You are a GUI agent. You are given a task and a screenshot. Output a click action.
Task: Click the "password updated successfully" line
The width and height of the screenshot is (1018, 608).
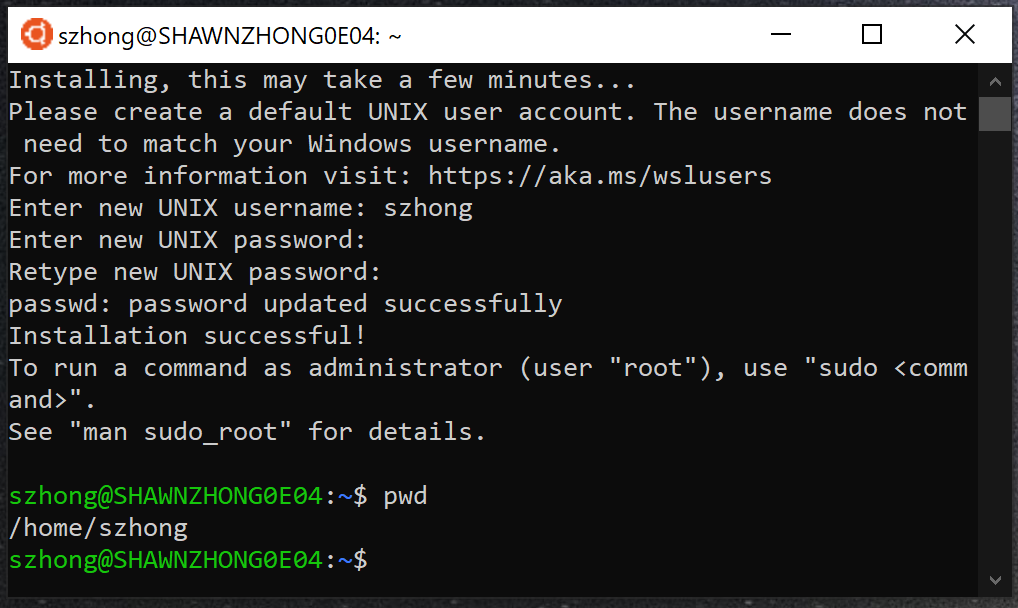(285, 304)
